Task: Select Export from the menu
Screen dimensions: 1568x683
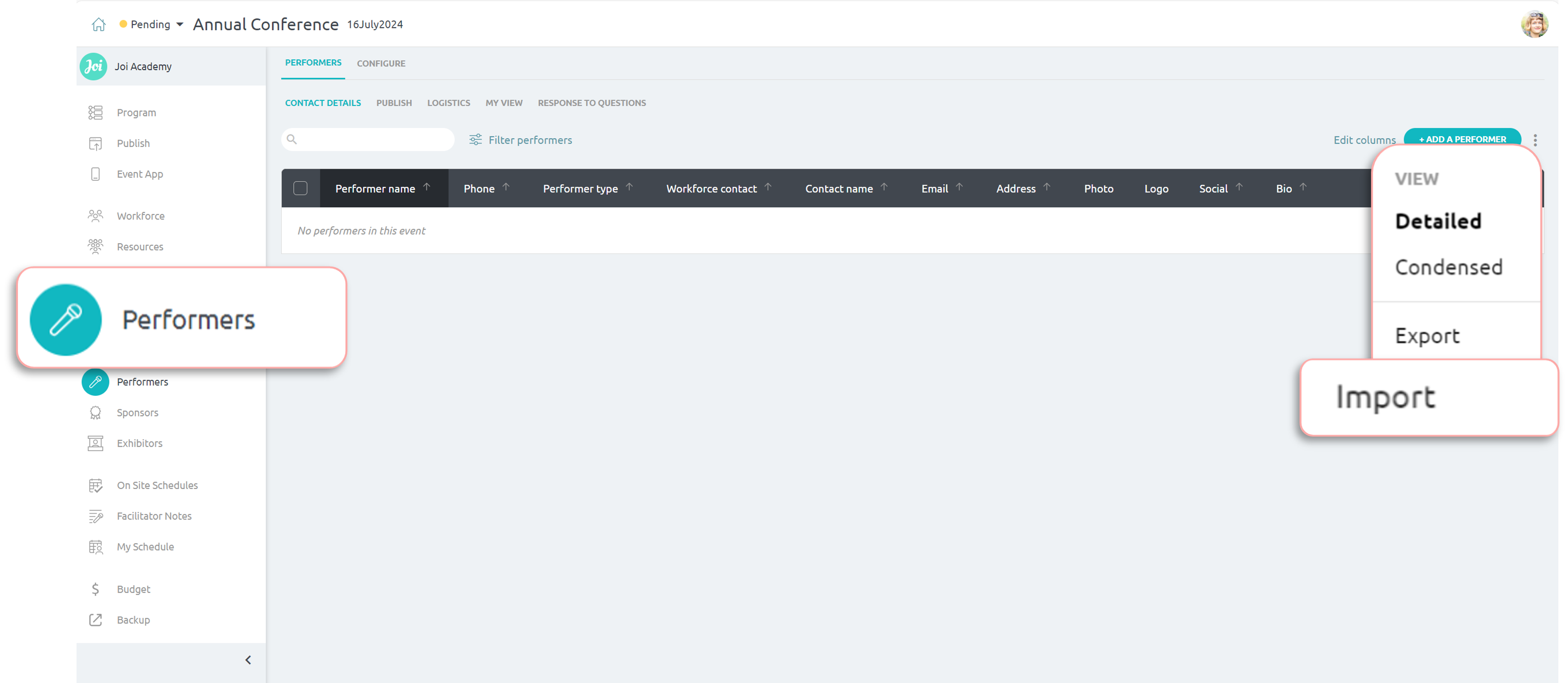Action: 1427,336
